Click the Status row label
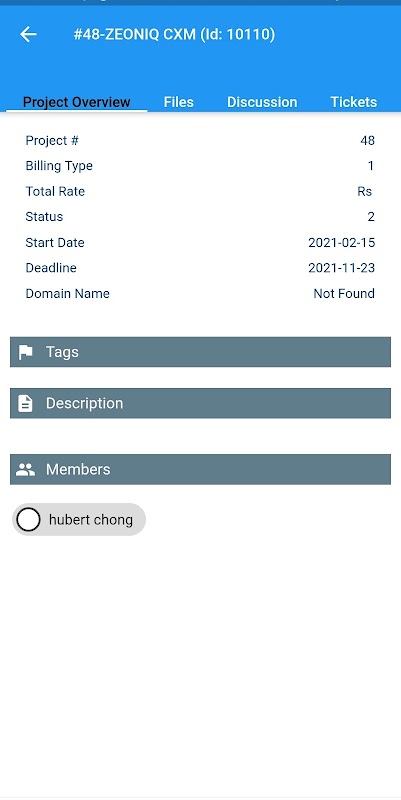This screenshot has height=800, width=401. coord(44,217)
